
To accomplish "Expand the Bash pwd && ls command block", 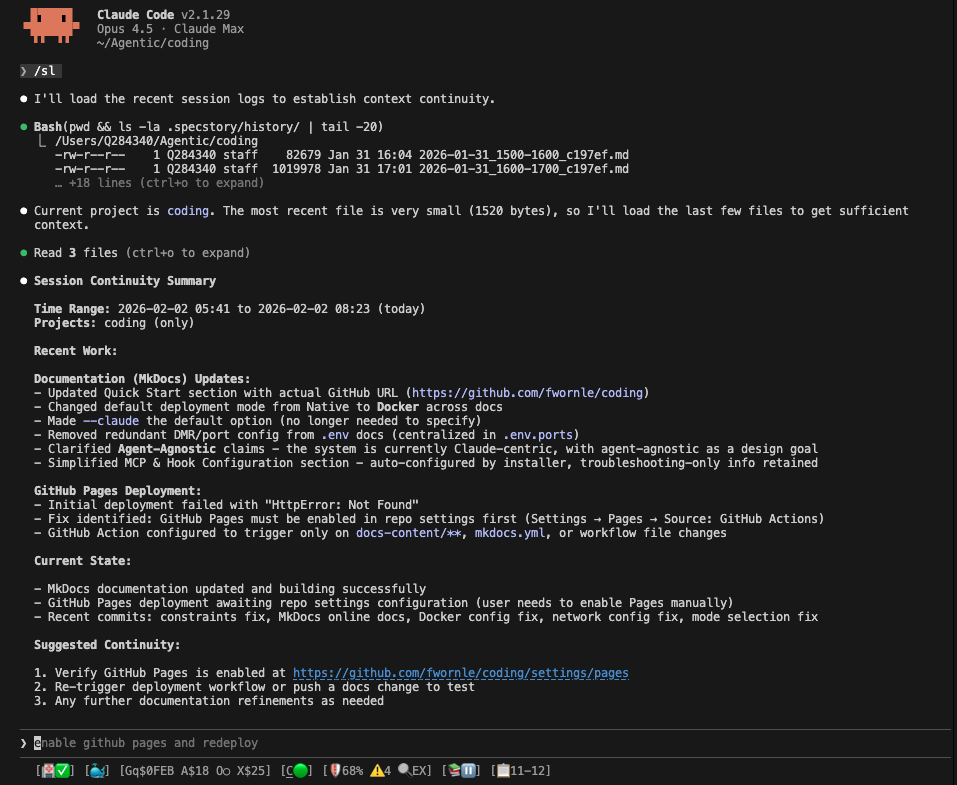I will [x=208, y=127].
